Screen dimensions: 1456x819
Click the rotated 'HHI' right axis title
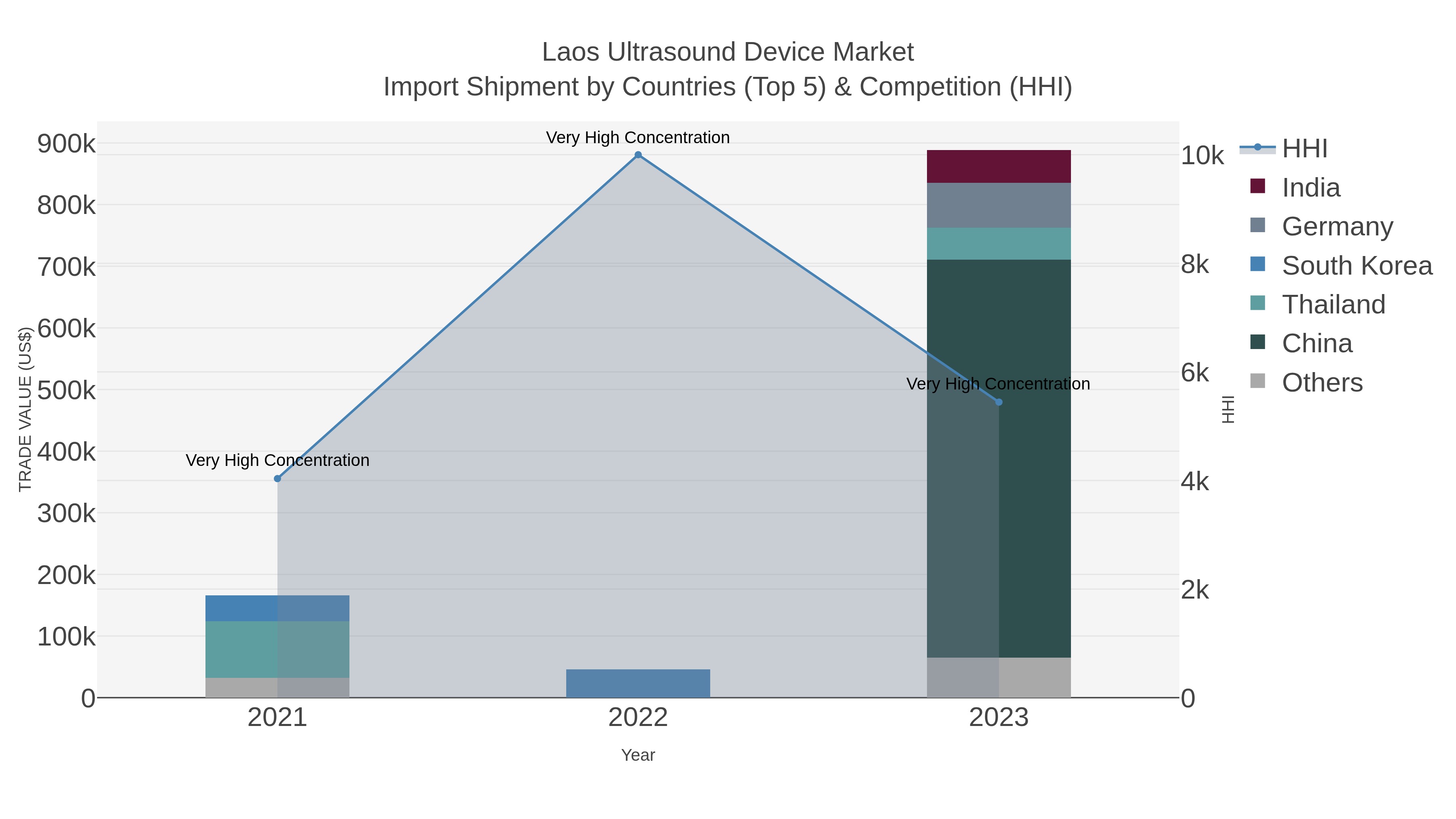[x=1228, y=410]
